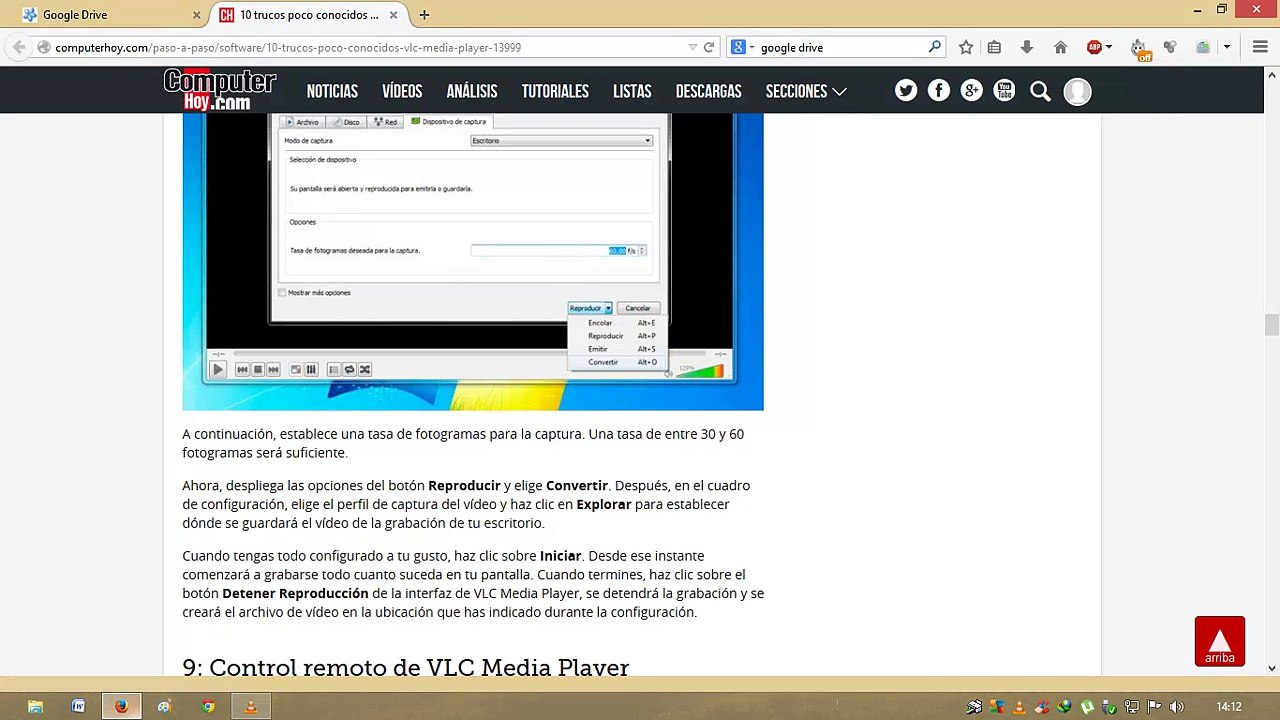Click the Greasemonkey off icon
Viewport: 1280px width, 720px height.
1139,48
